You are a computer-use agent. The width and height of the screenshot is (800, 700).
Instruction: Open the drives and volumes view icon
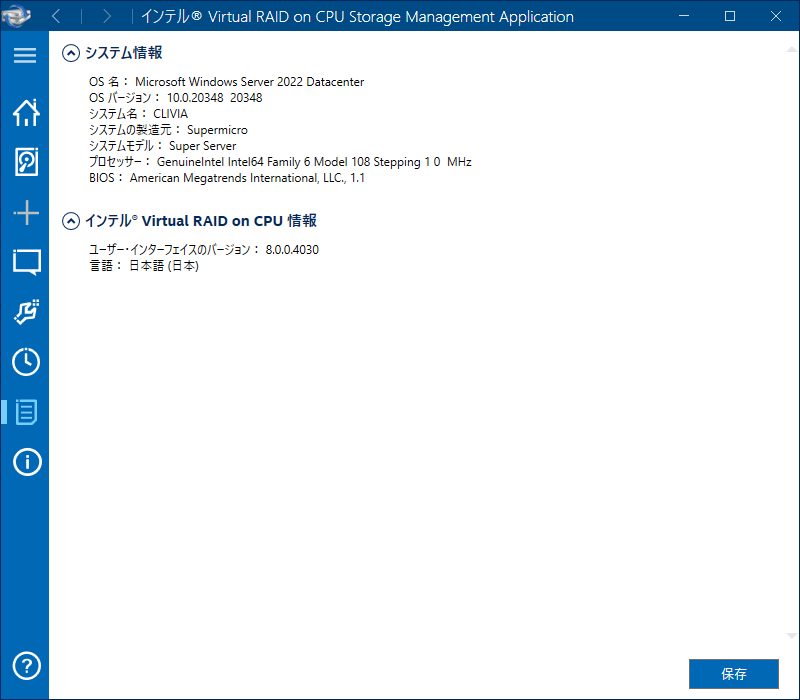(x=25, y=162)
